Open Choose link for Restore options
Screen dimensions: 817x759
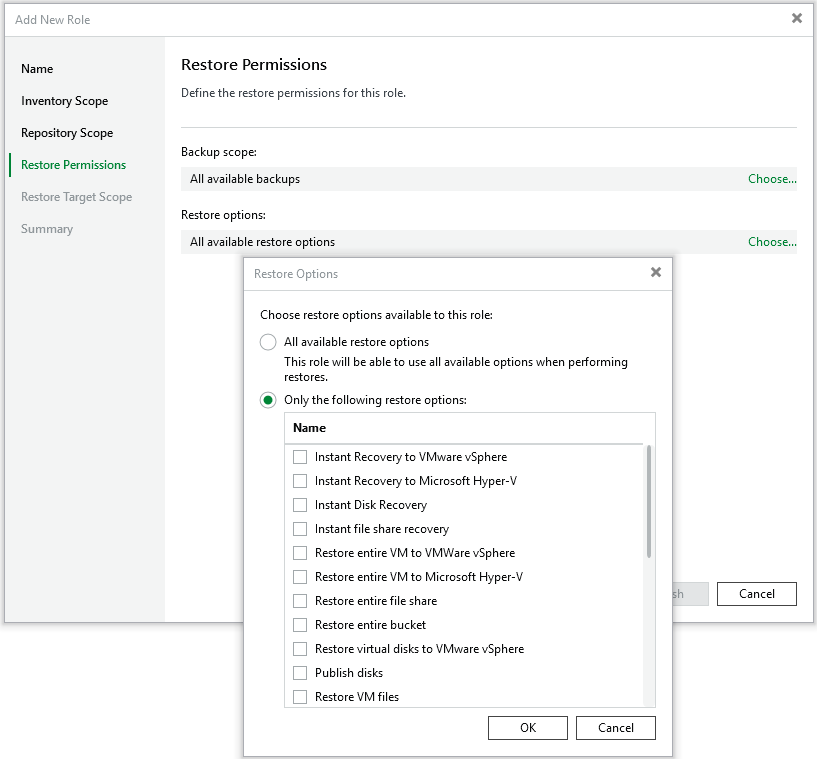(772, 242)
